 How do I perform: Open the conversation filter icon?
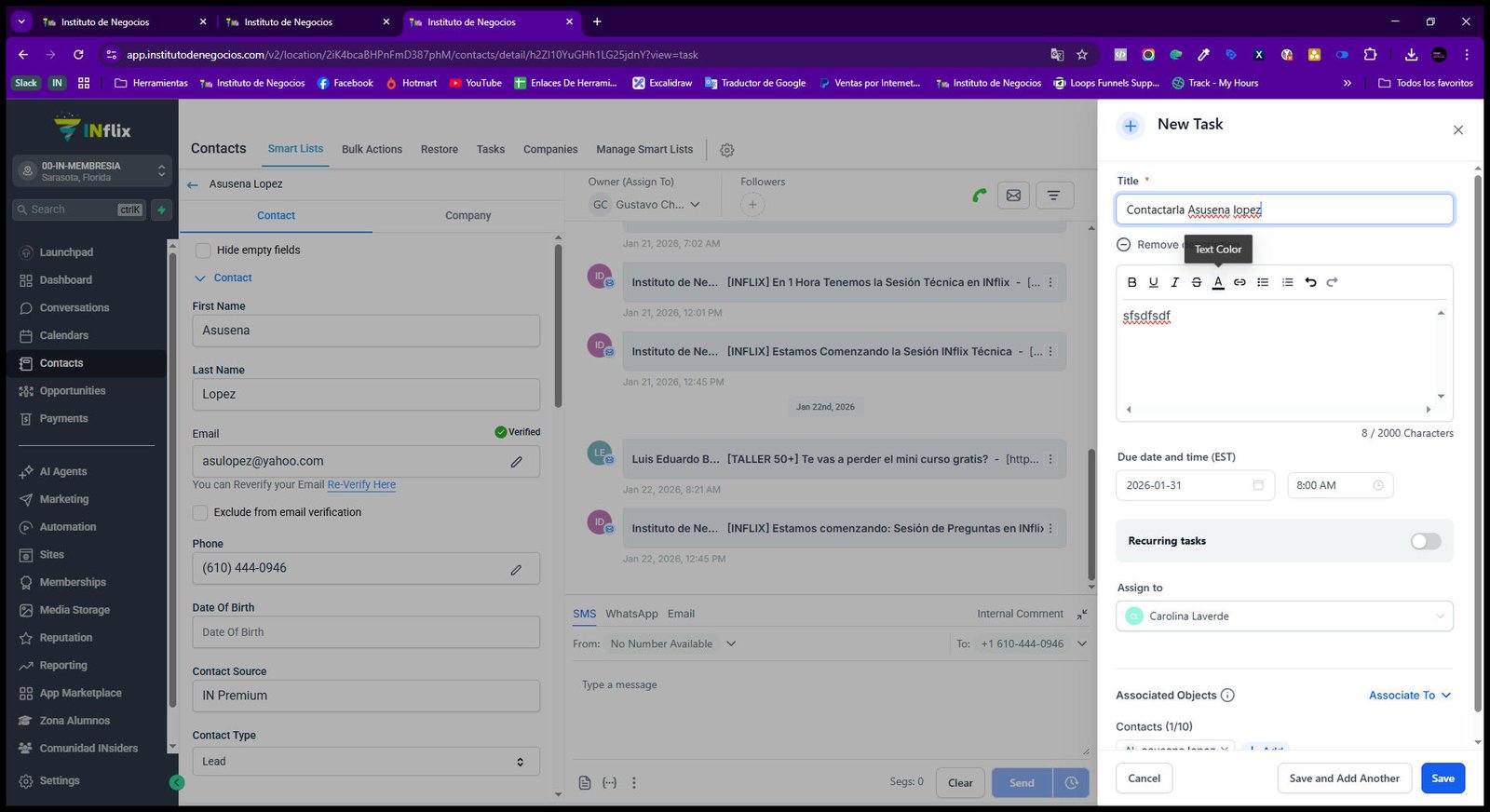tap(1053, 196)
